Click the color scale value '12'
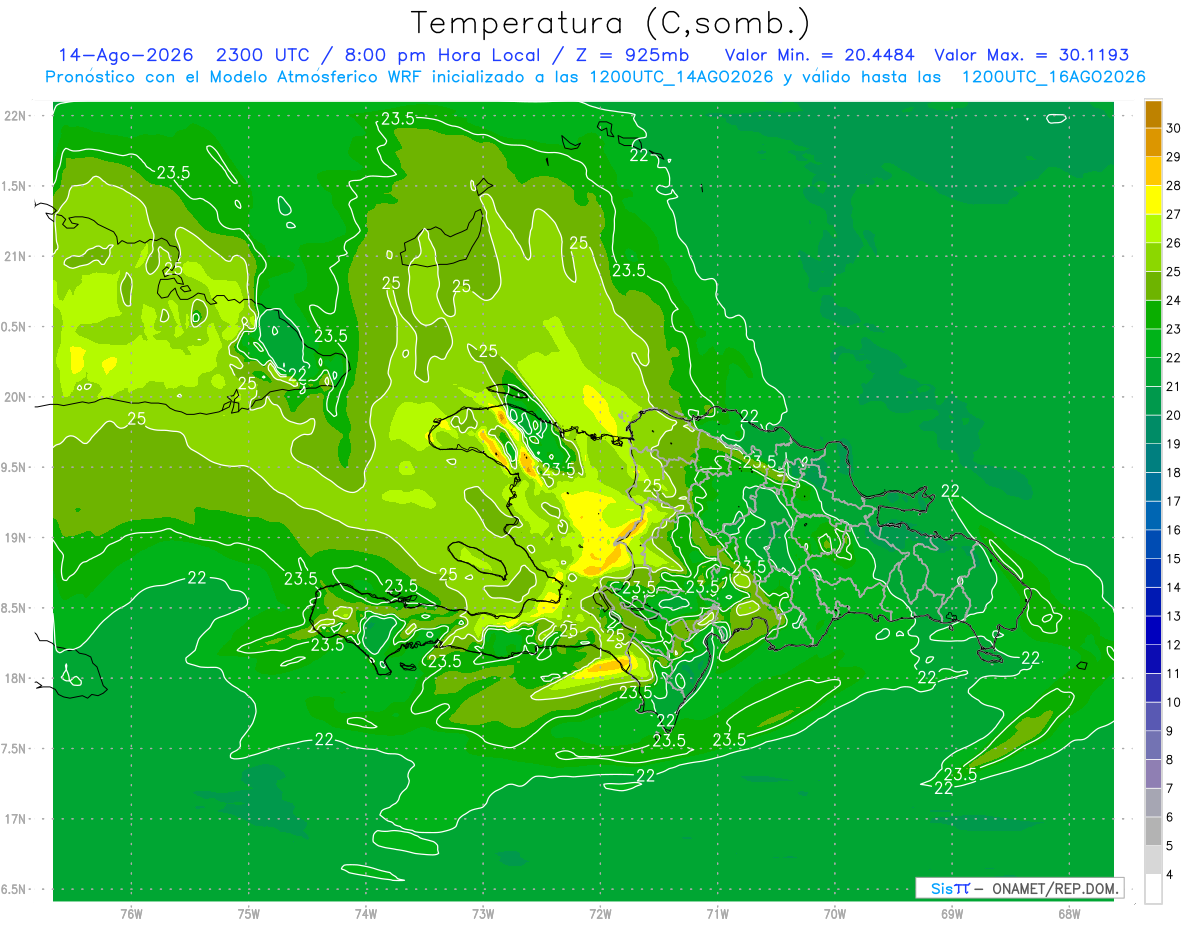1200x927 pixels. (1174, 645)
